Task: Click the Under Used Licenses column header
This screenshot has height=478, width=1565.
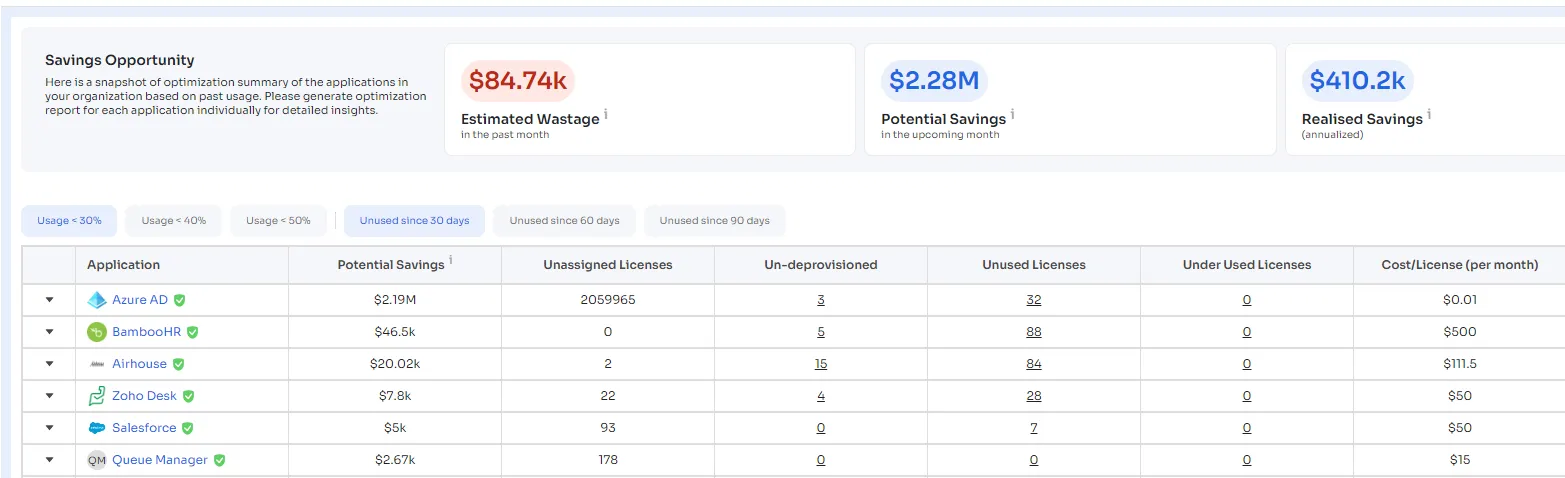Action: point(1247,265)
